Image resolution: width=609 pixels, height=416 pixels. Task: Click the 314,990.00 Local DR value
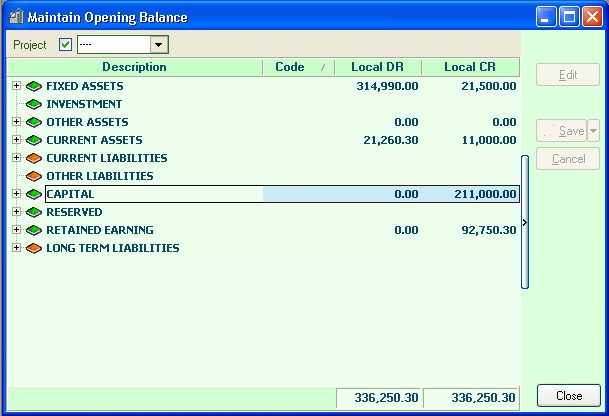point(387,86)
